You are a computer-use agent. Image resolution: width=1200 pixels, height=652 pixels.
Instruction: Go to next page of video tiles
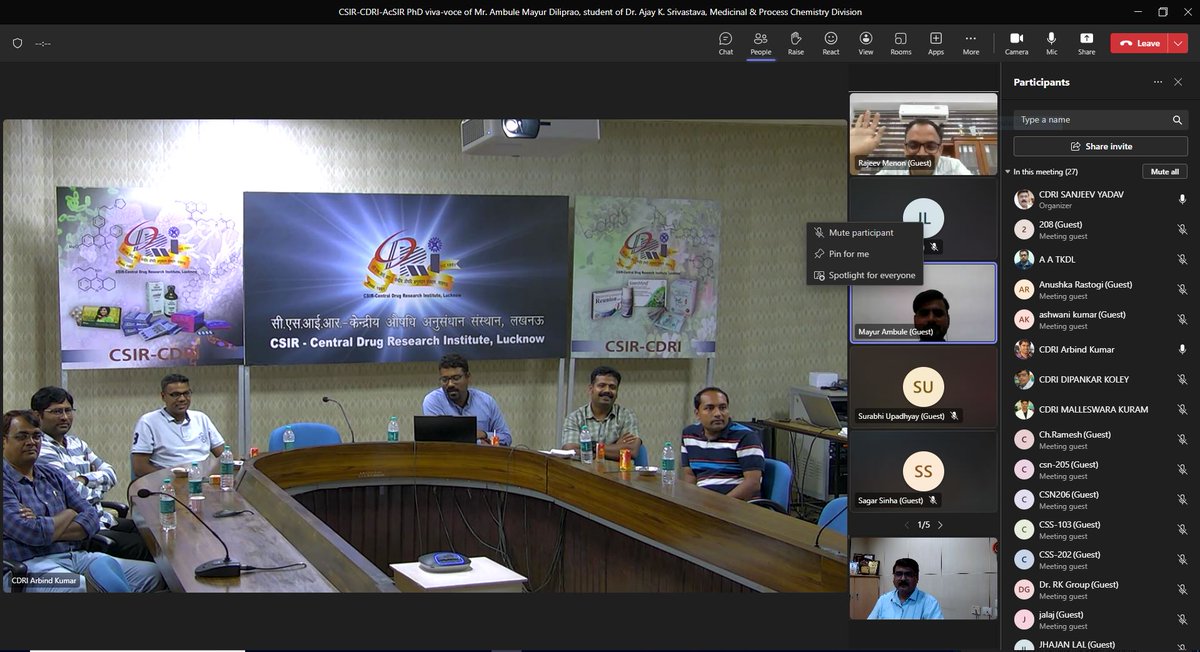[940, 525]
